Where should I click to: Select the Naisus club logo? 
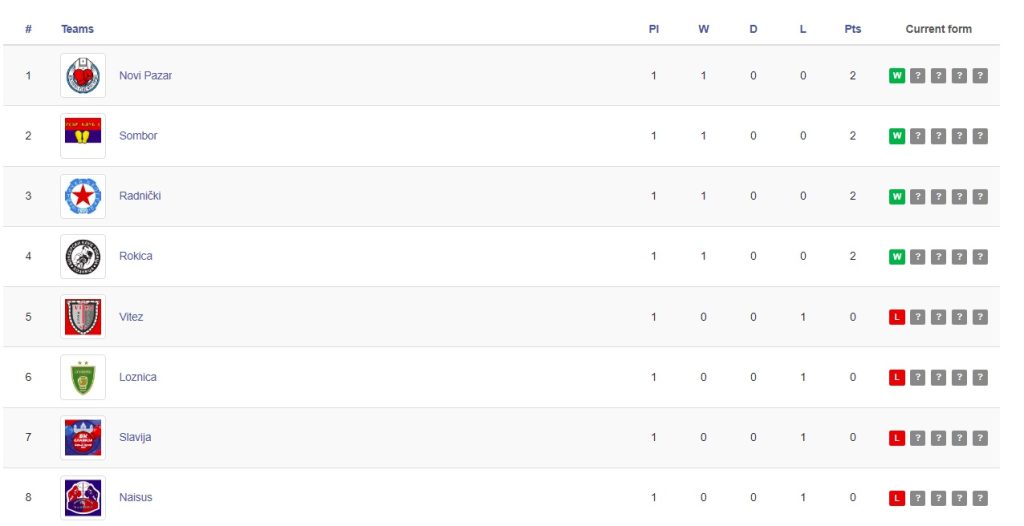(x=83, y=497)
